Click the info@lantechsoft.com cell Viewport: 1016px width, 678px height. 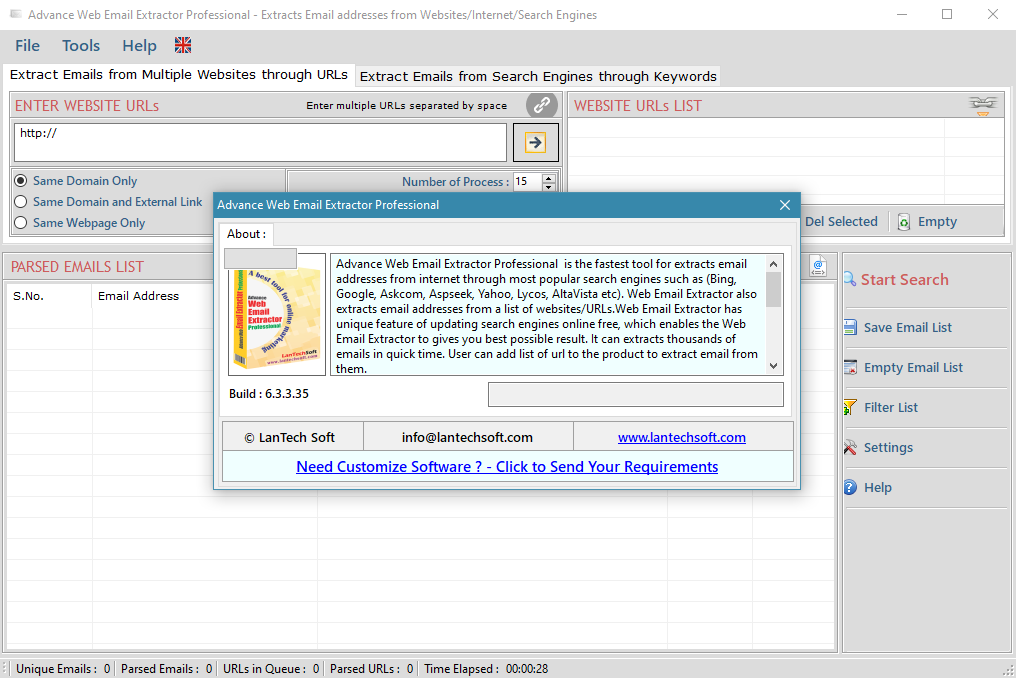pos(467,438)
